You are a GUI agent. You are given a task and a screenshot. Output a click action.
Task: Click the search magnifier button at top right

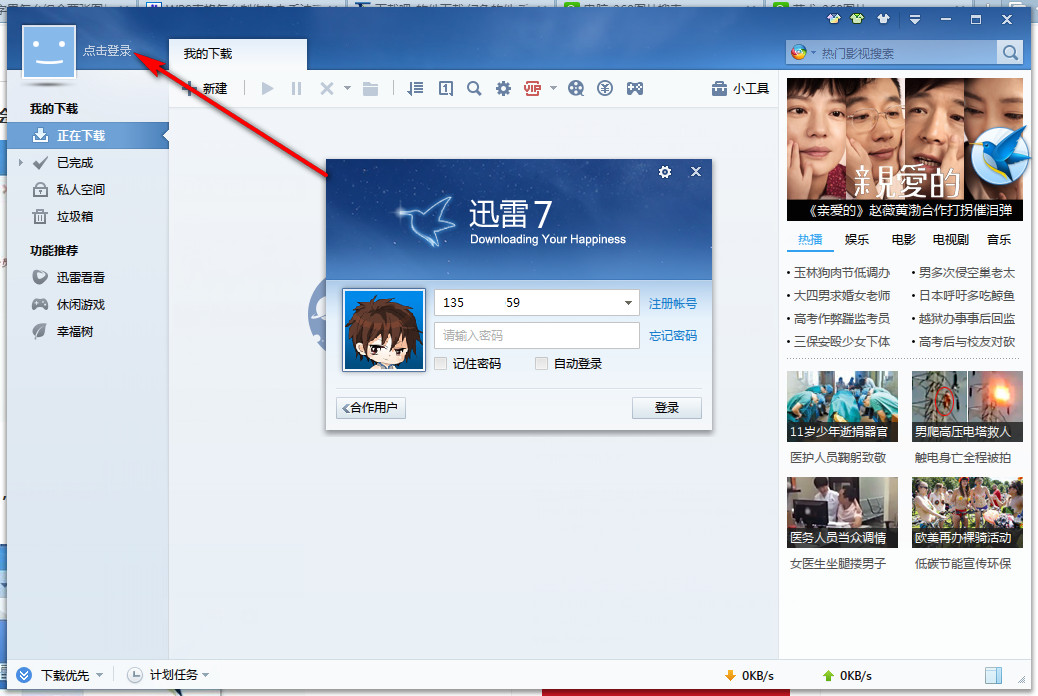(x=1010, y=52)
